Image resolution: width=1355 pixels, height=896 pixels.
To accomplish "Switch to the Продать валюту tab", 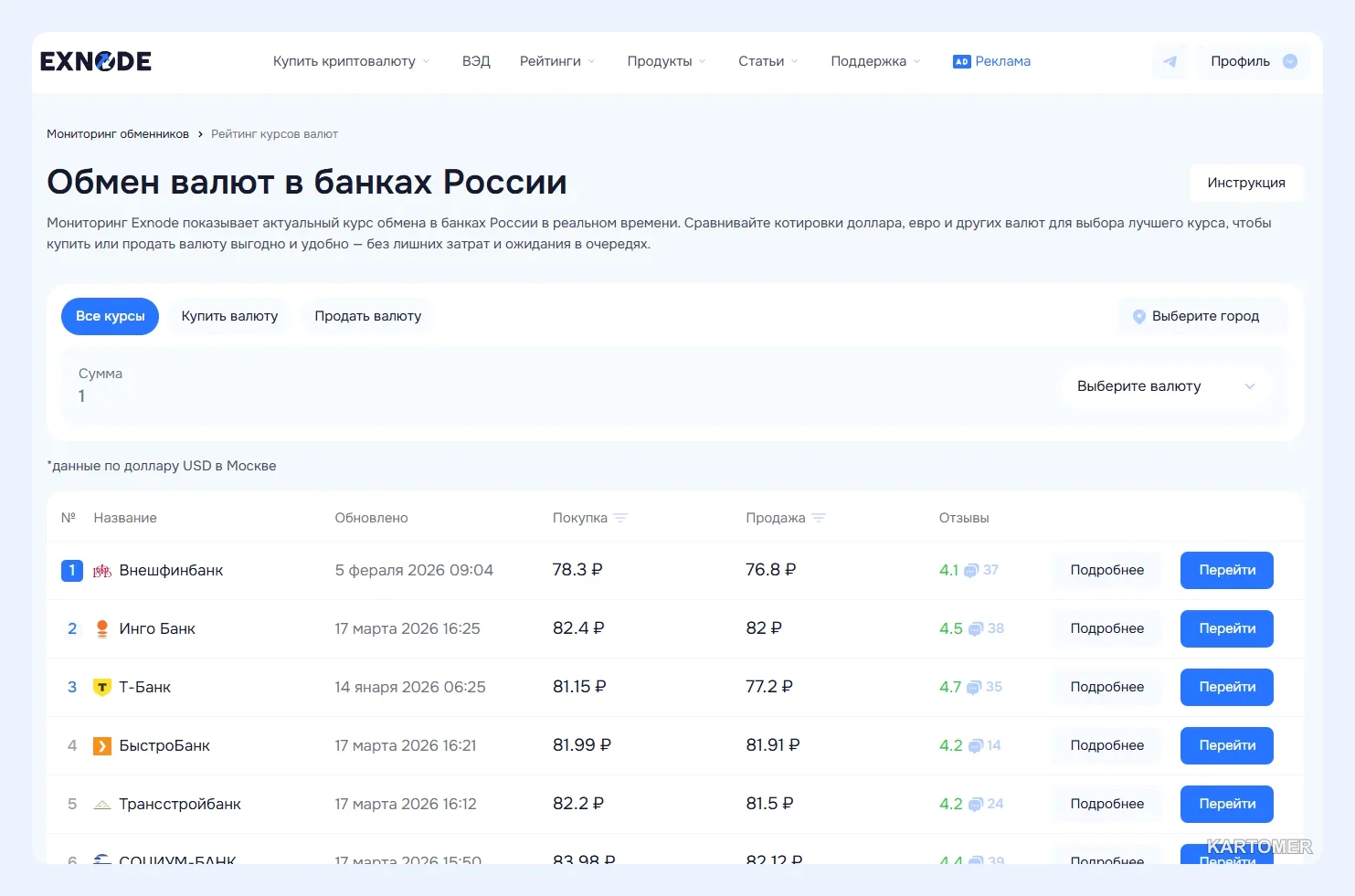I will (368, 316).
